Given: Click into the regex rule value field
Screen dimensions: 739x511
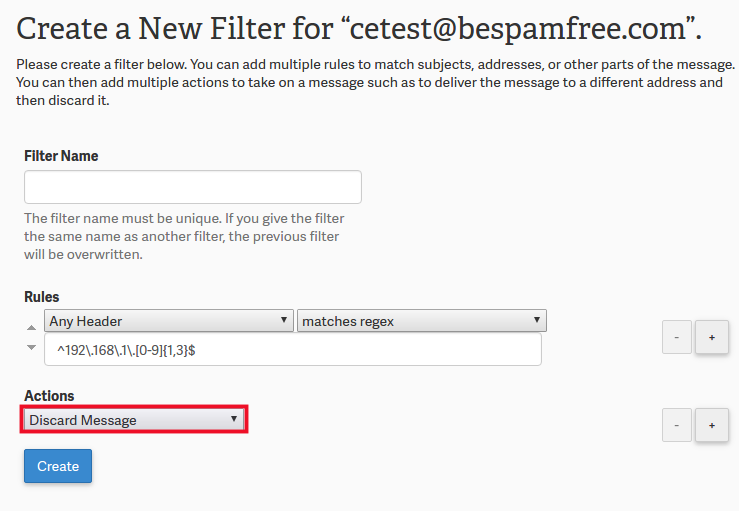Looking at the screenshot, I should pos(293,350).
